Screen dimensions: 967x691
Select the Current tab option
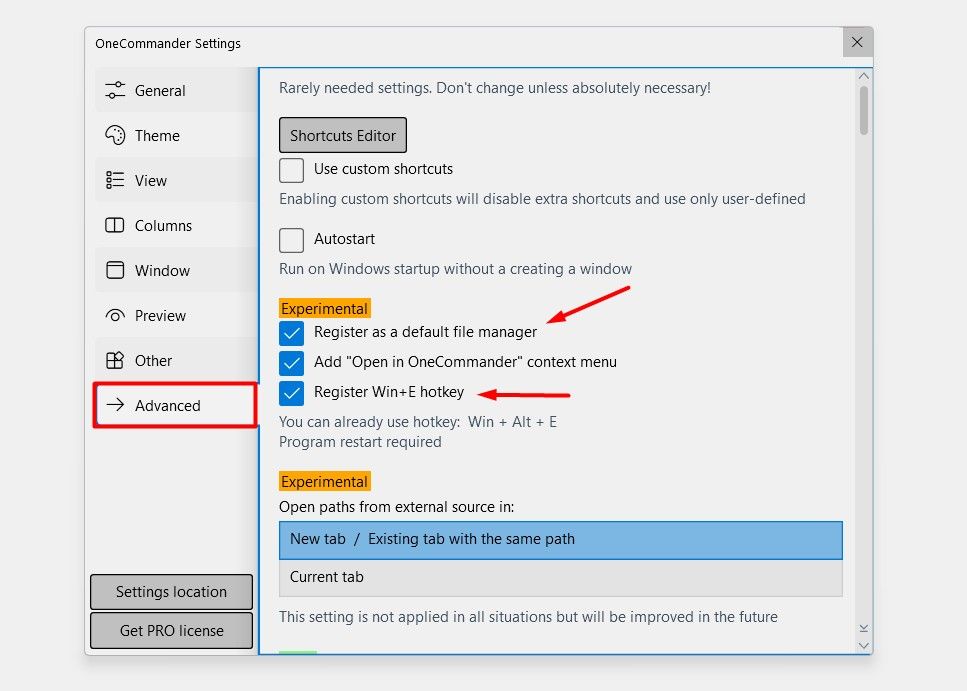[x=560, y=577]
